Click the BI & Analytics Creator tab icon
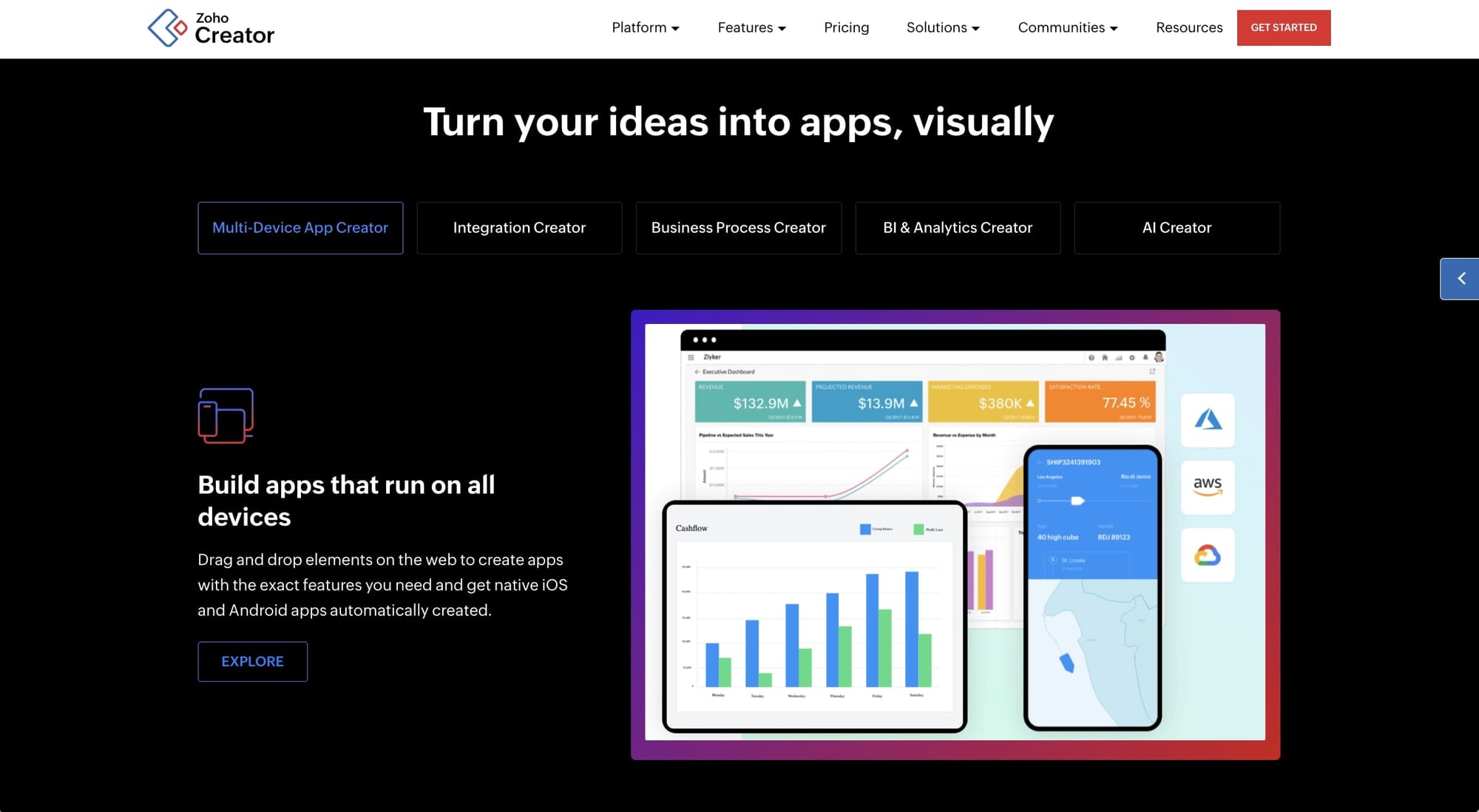This screenshot has width=1479, height=812. 958,228
